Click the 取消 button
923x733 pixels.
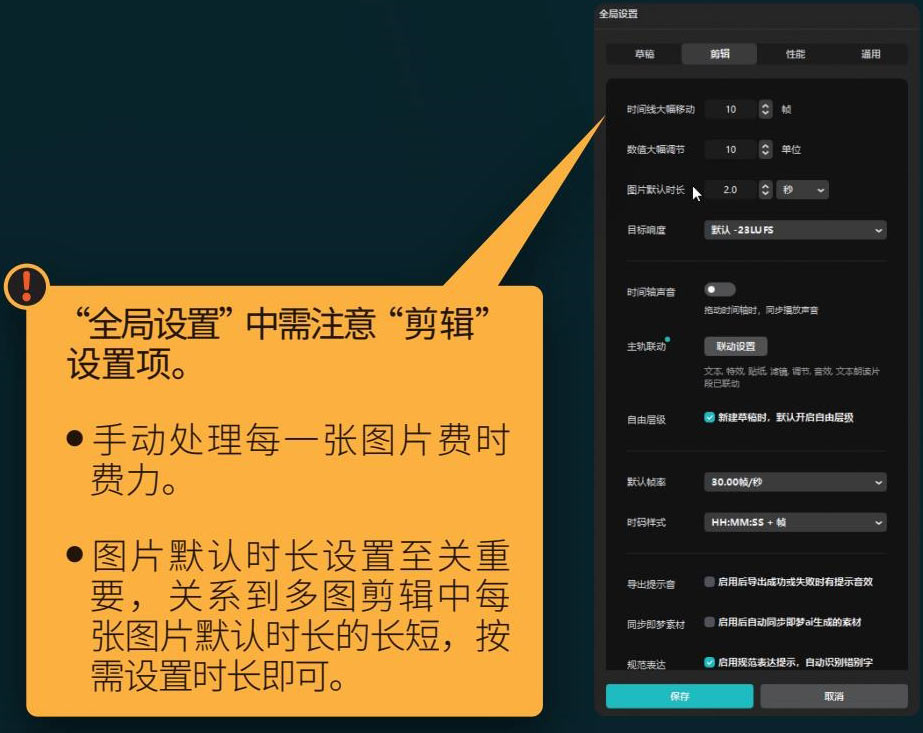[x=833, y=696]
